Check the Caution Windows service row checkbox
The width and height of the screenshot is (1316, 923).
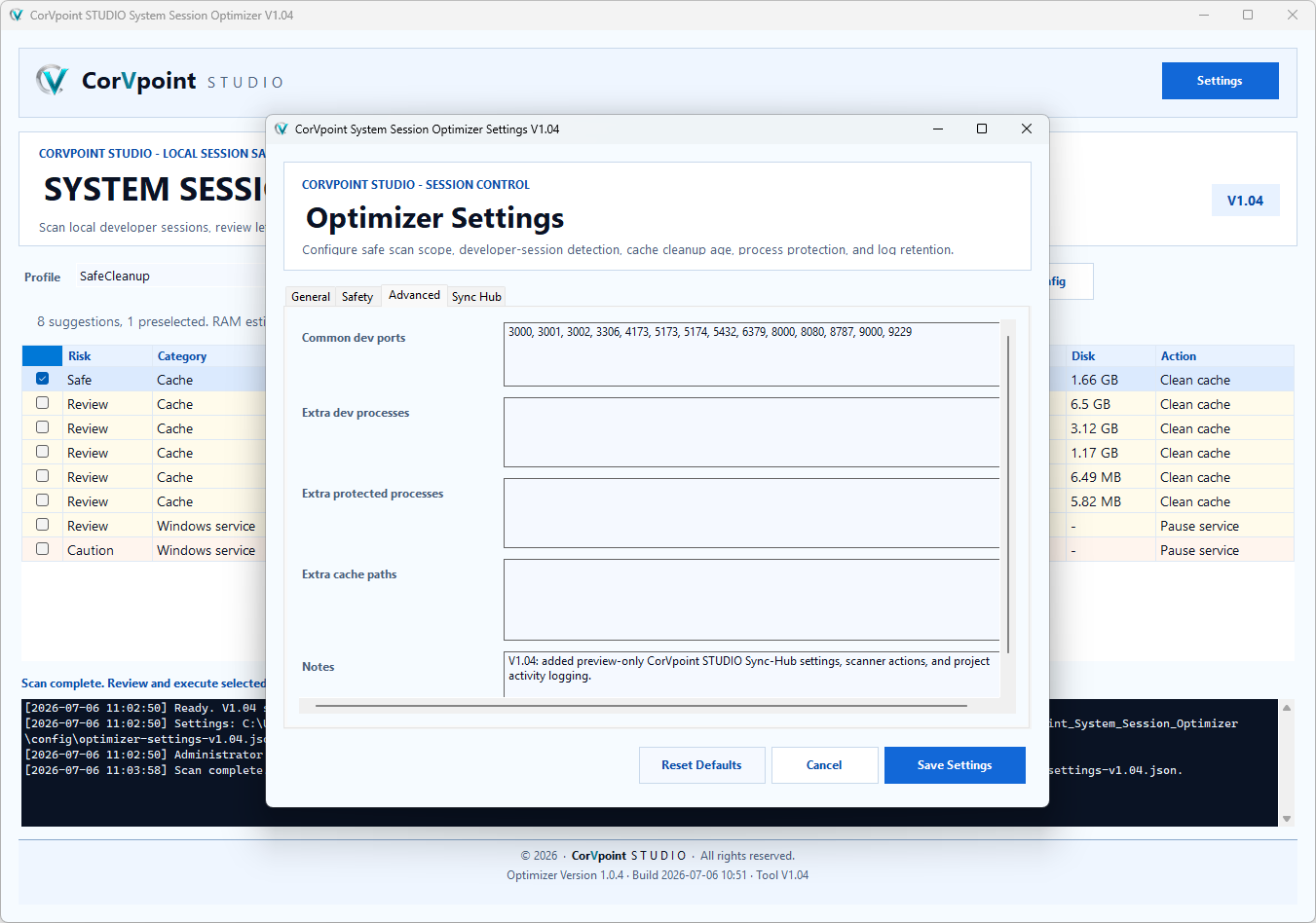42,549
